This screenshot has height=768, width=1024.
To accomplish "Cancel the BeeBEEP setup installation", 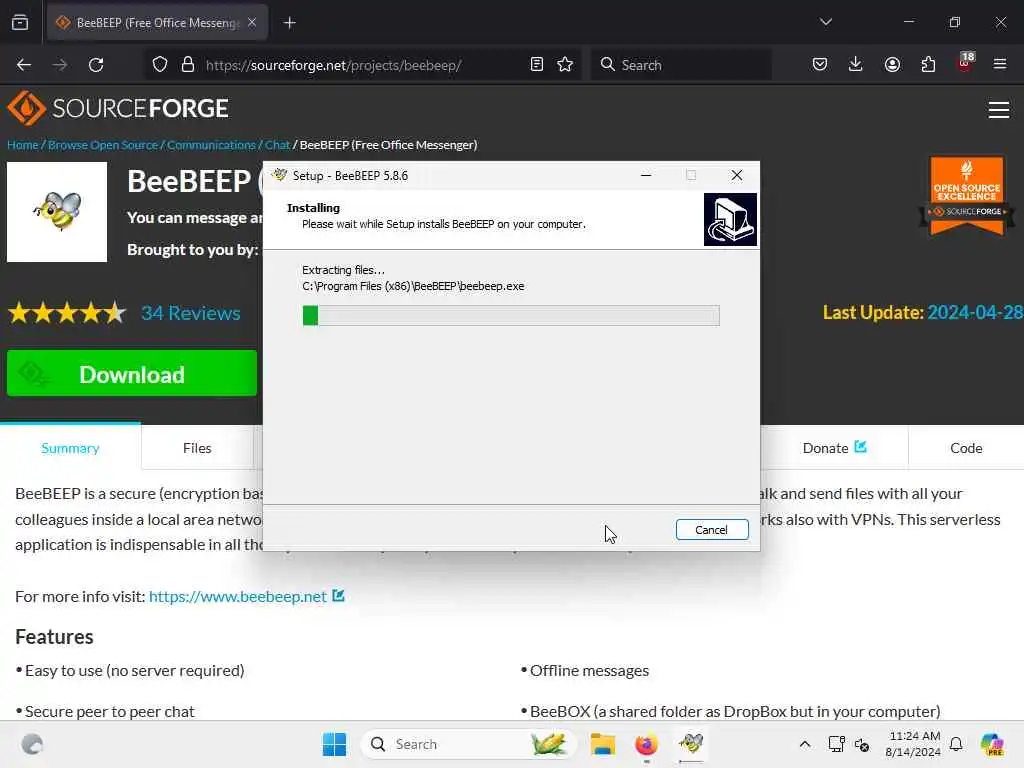I will (x=712, y=530).
